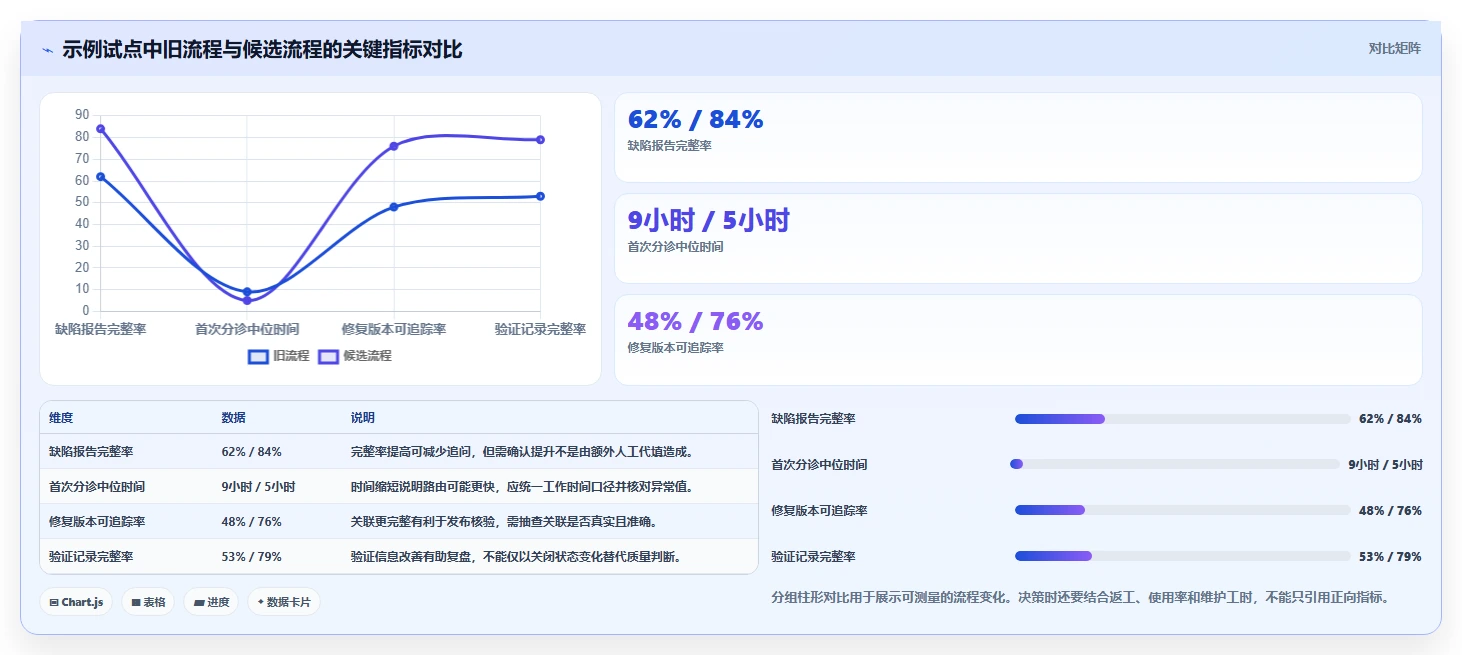Click the 修复版本可追踪率 progress bar

1183,510
